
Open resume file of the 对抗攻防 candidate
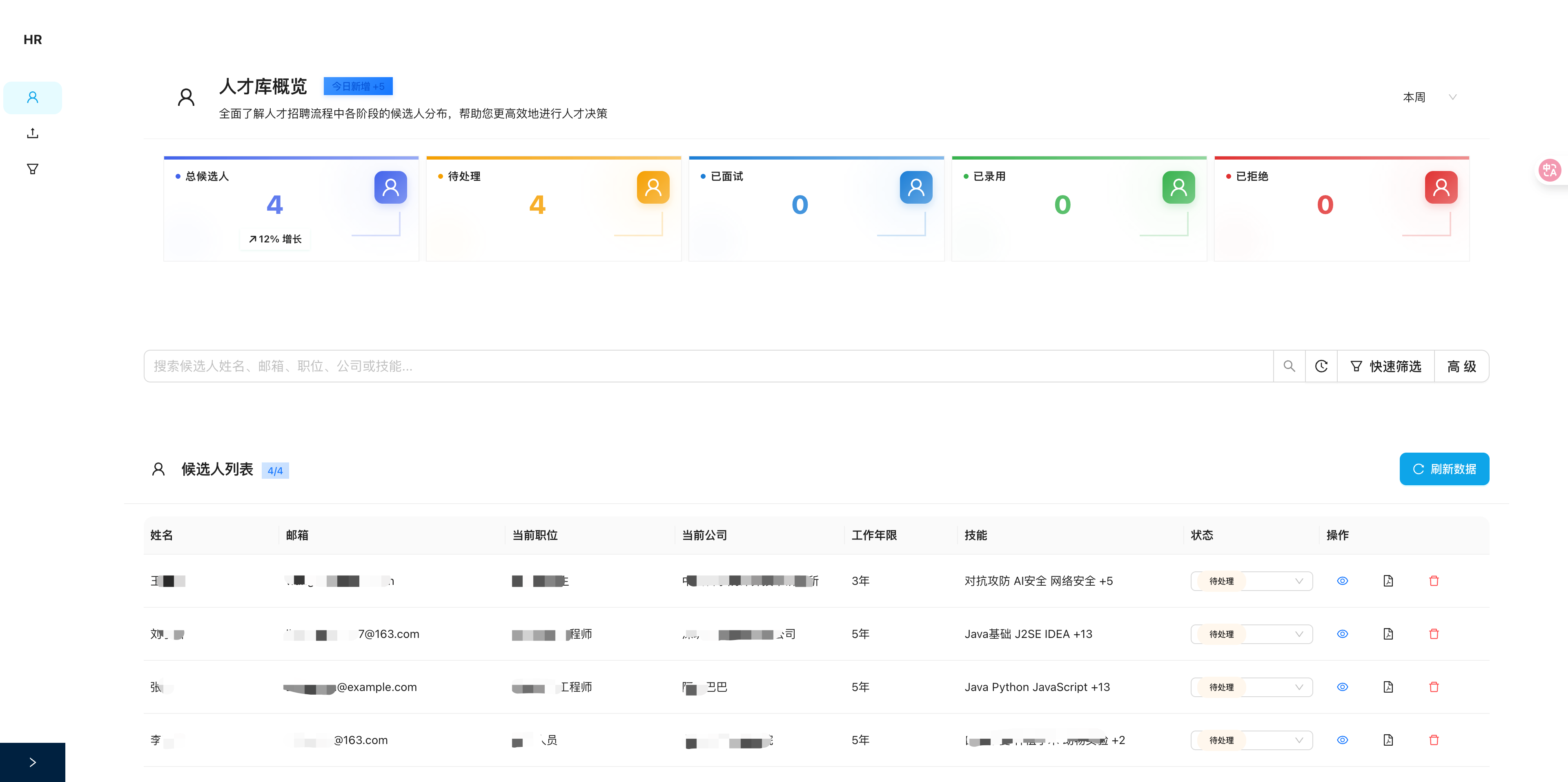[x=1388, y=581]
